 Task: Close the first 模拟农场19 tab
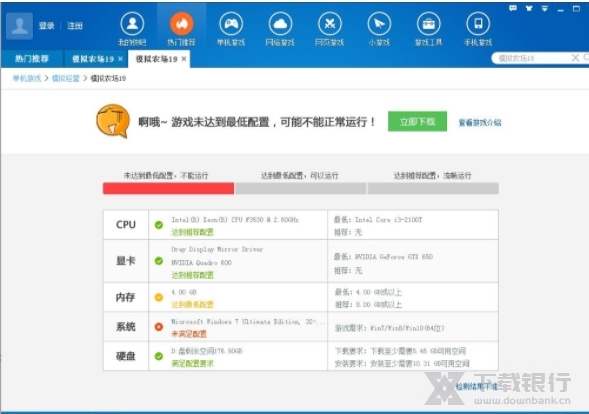pyautogui.click(x=120, y=59)
